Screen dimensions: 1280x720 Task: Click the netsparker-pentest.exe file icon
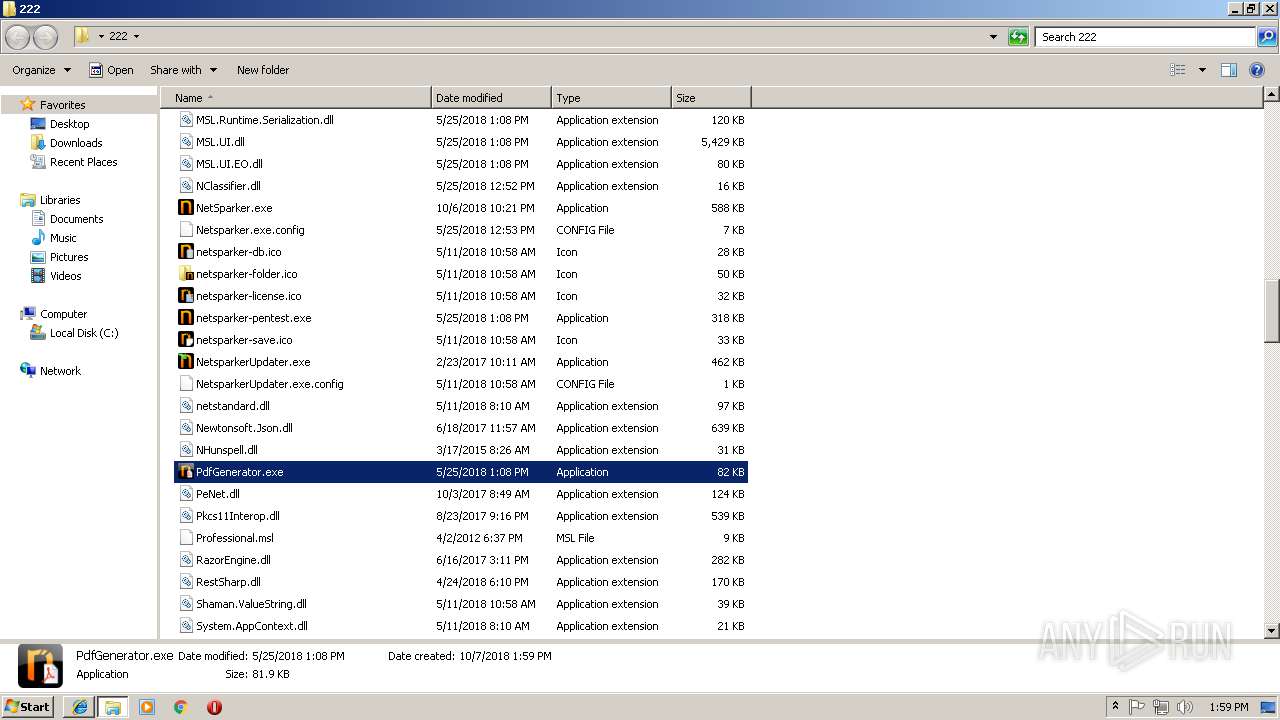click(x=185, y=318)
